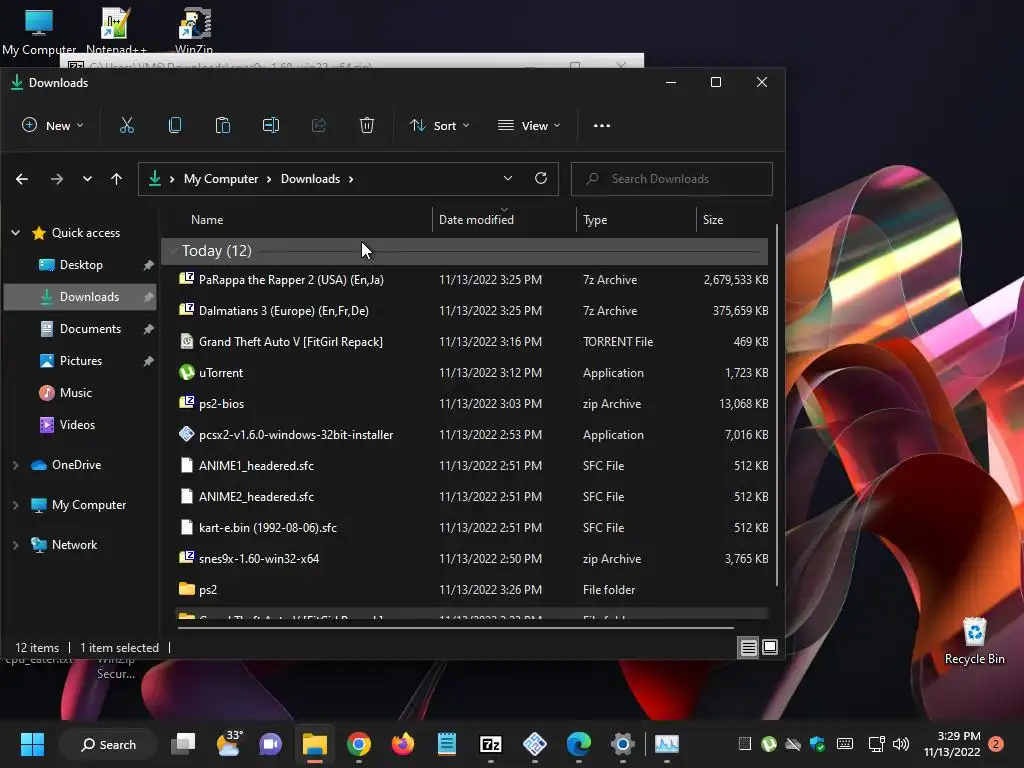Go back with the left arrow
Viewport: 1024px width, 768px height.
coord(22,179)
